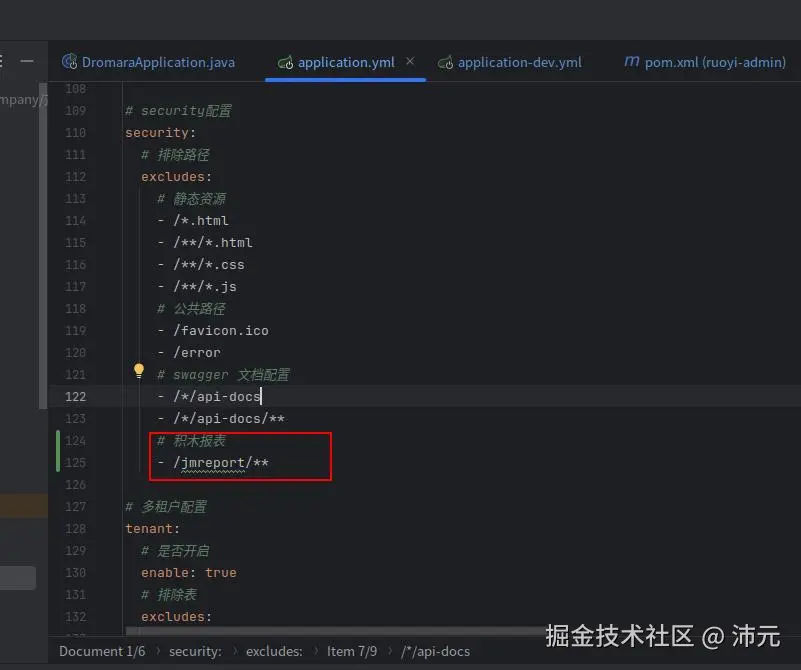The image size is (801, 670).
Task: Click the 'tenant:' key
Action: tap(152, 529)
